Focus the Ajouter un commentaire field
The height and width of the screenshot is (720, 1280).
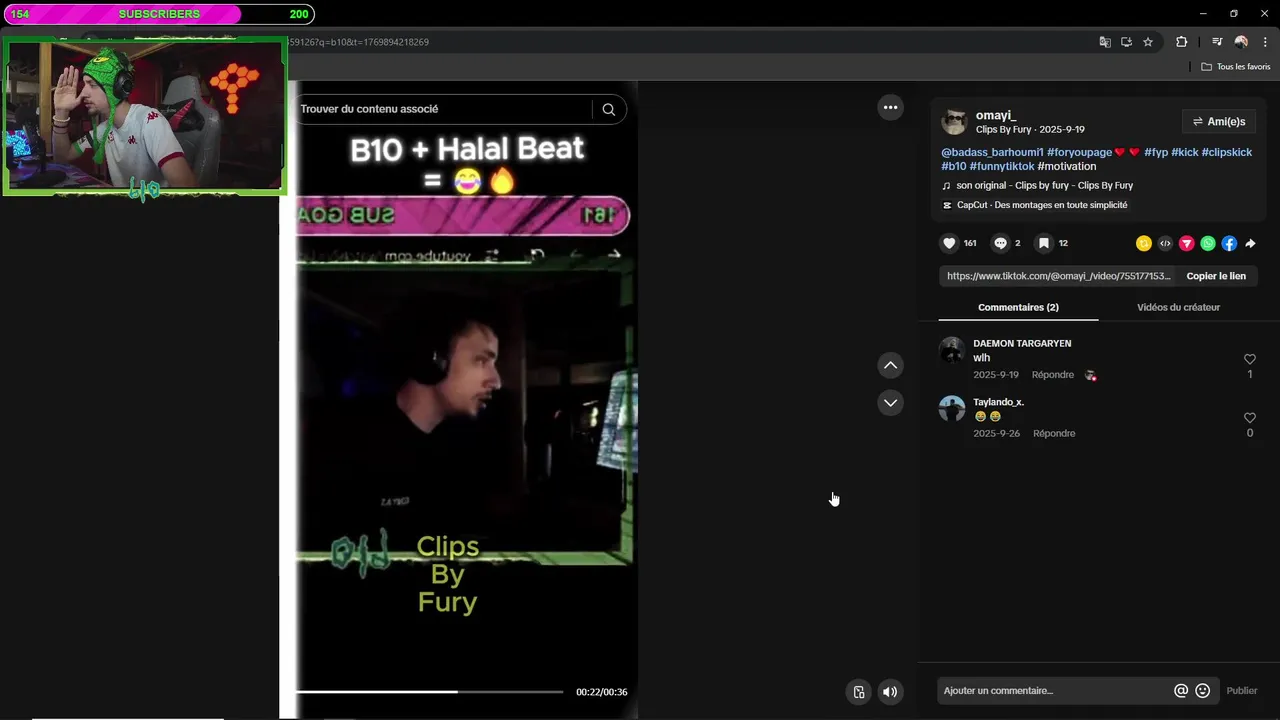pos(1055,691)
